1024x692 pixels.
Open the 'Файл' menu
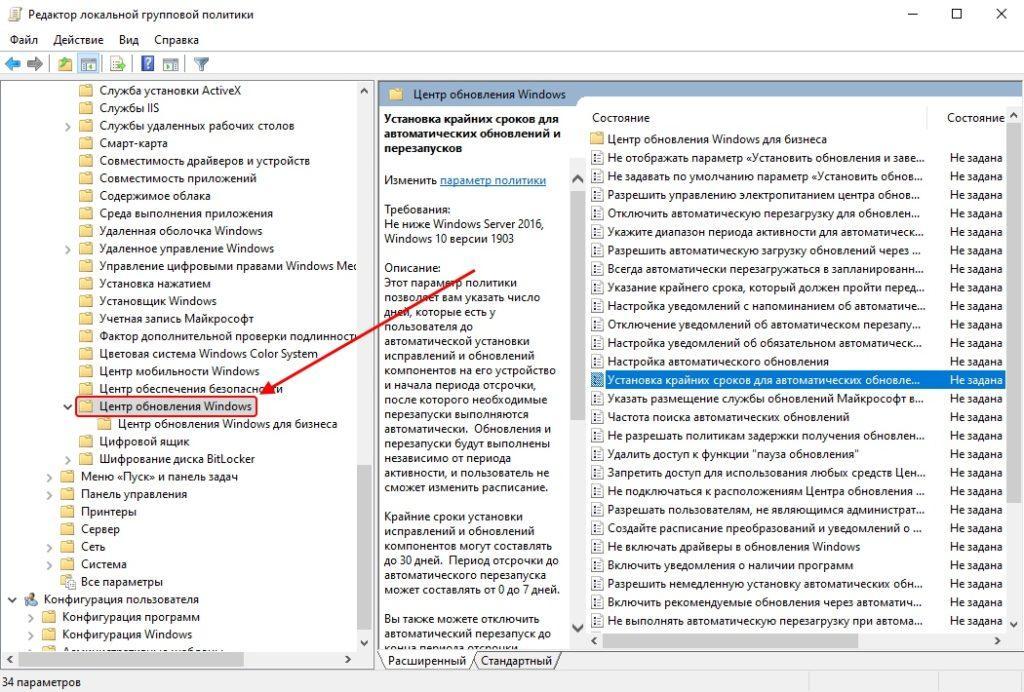pyautogui.click(x=24, y=40)
